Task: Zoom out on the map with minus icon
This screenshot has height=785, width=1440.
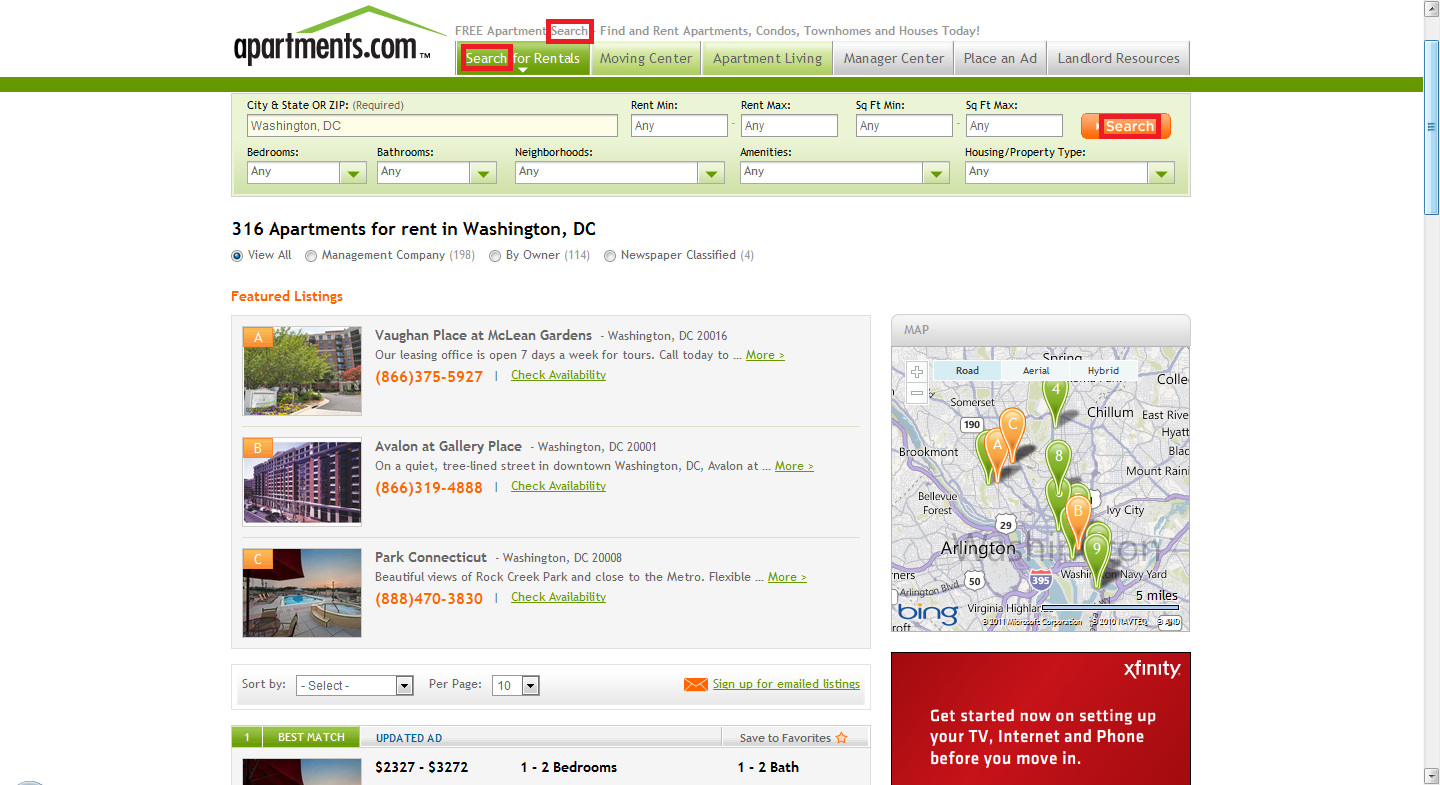Action: (x=917, y=394)
